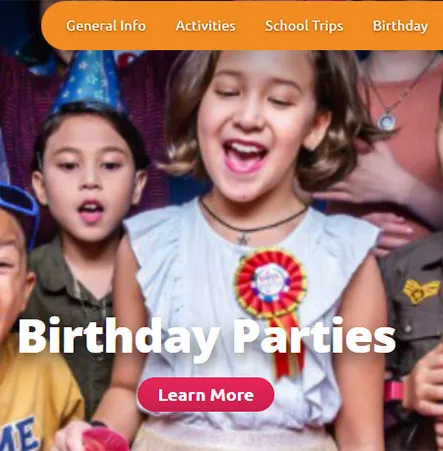443x451 pixels.
Task: Click the blue sunglasses at the left edge
Action: pos(18,207)
